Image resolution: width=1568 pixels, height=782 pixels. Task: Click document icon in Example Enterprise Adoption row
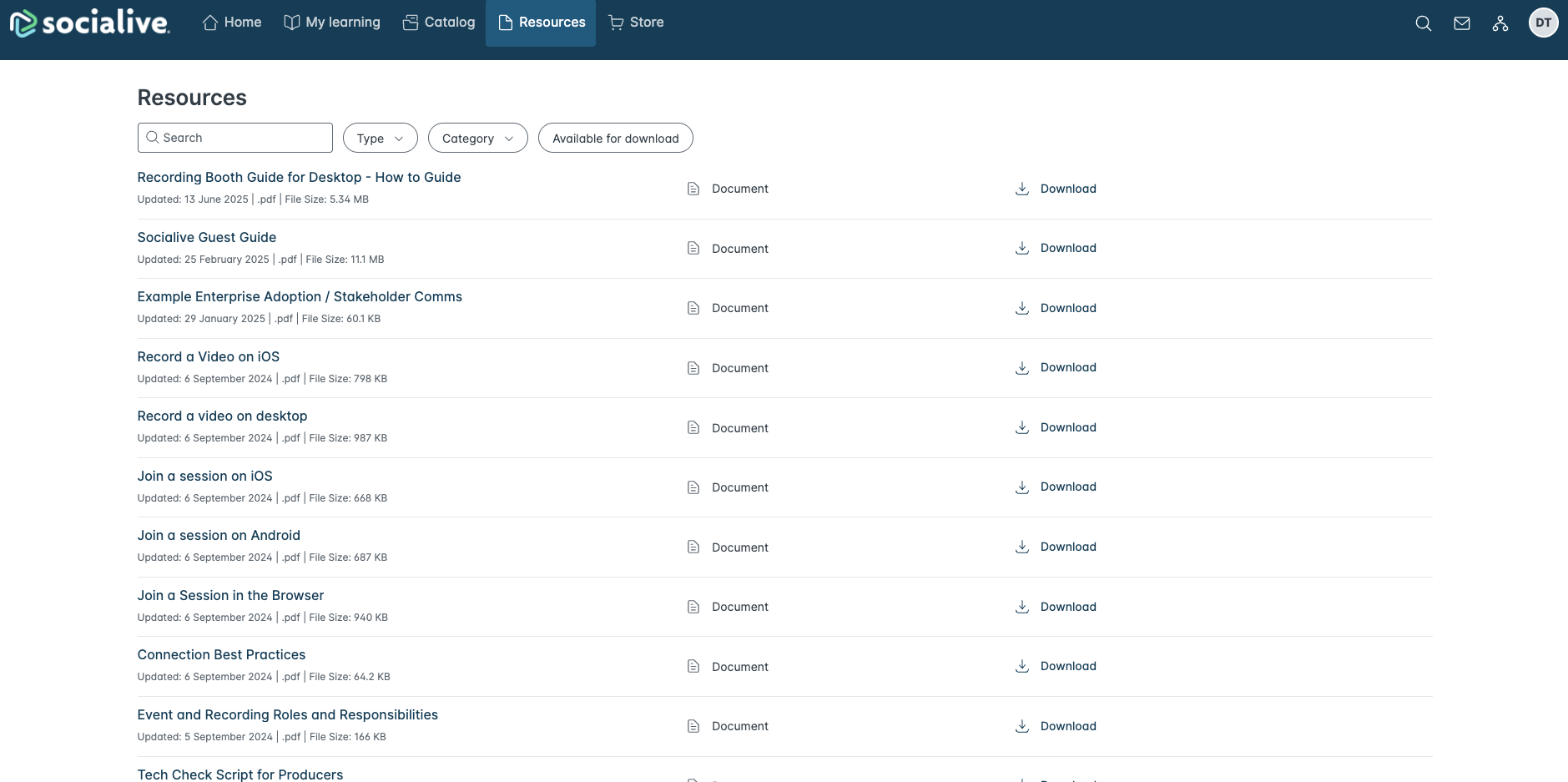693,308
